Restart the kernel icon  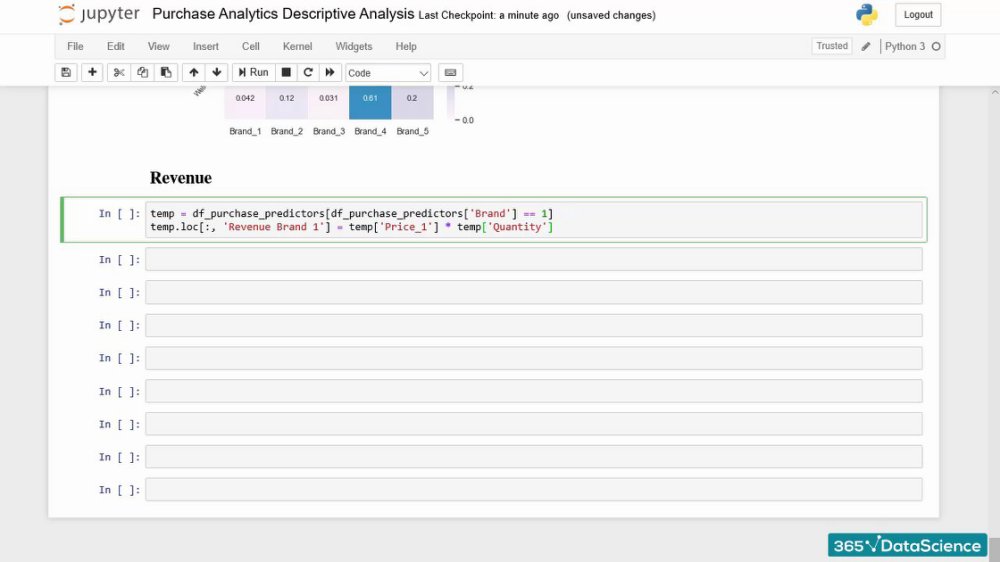[308, 73]
